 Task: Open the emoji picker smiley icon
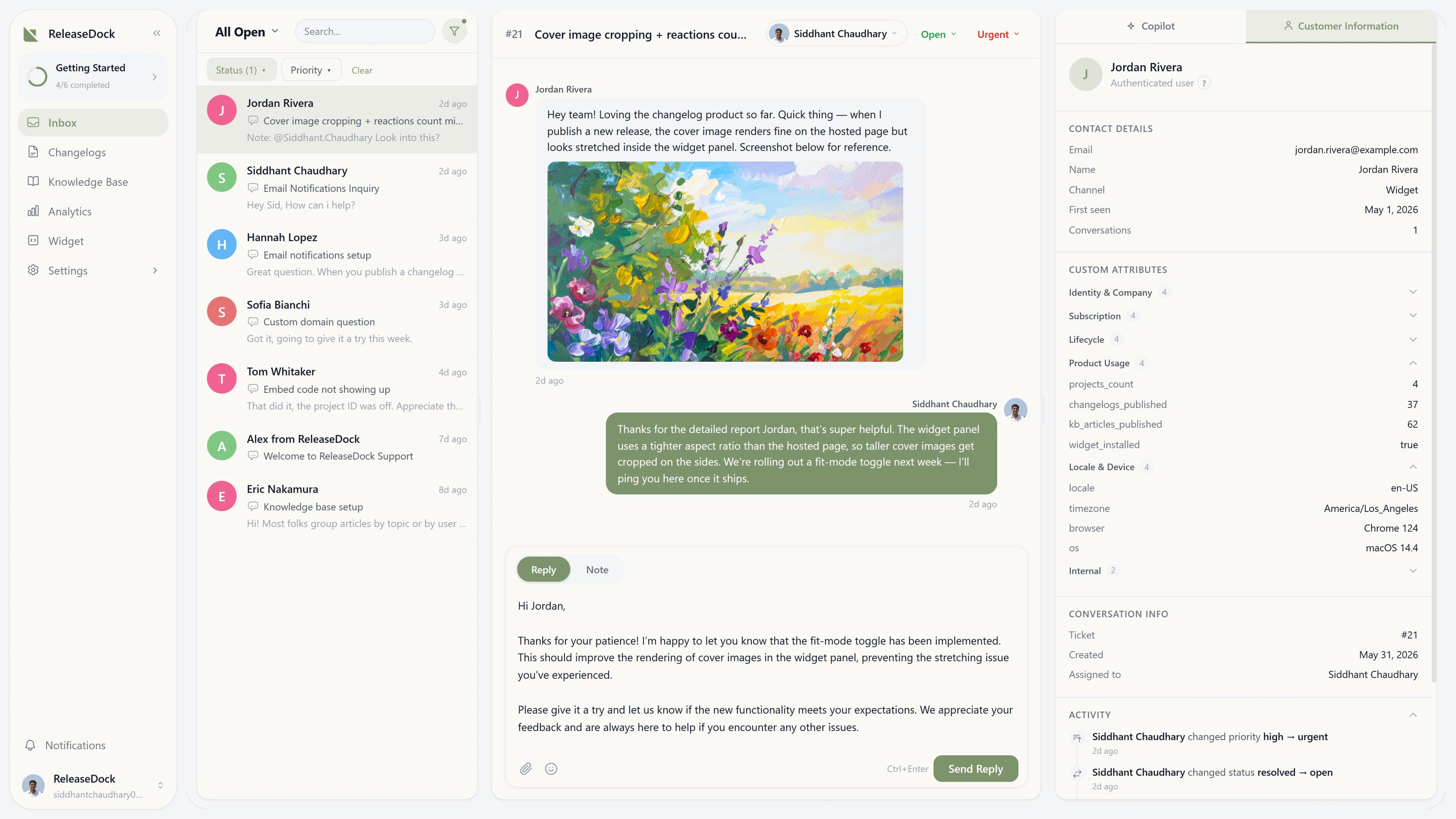click(x=551, y=769)
